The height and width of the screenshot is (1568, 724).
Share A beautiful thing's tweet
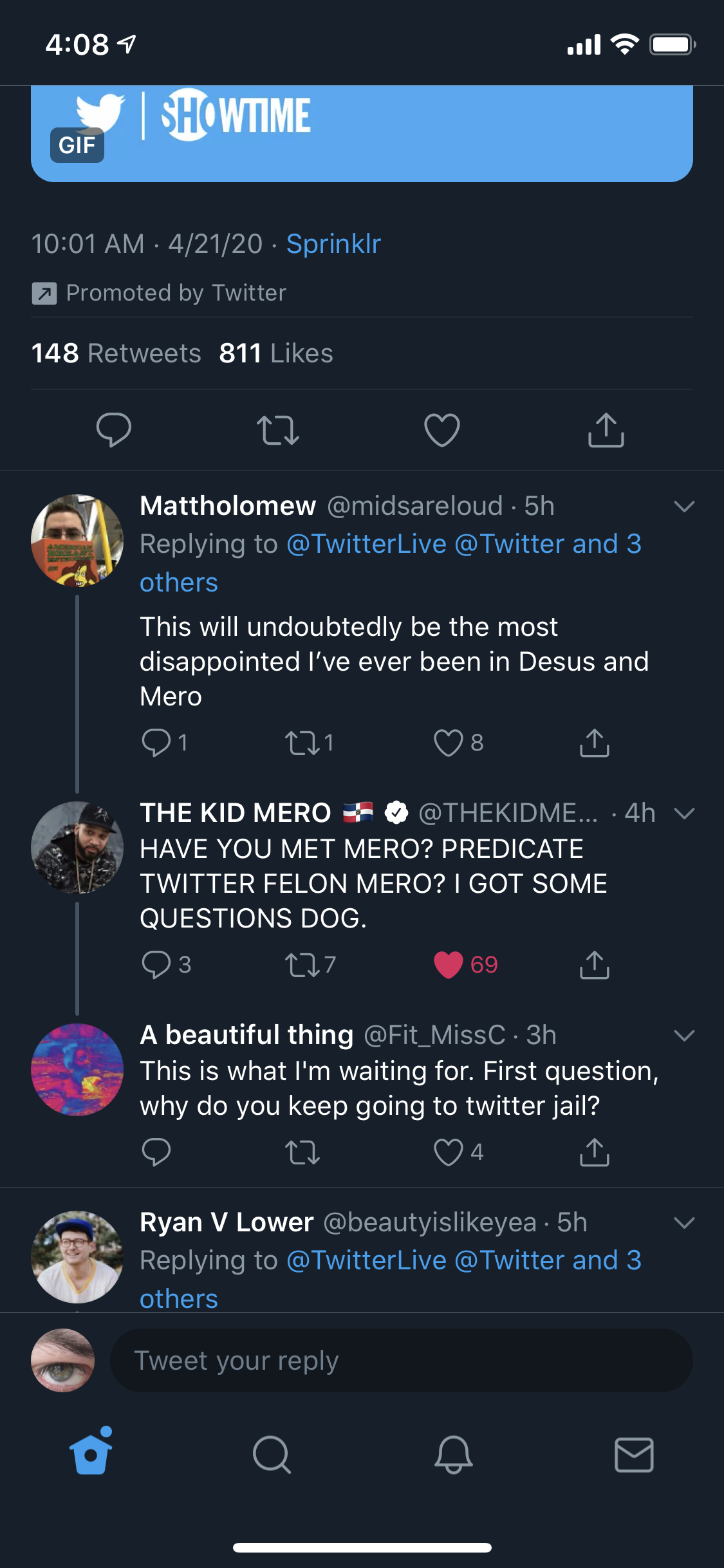point(594,1152)
